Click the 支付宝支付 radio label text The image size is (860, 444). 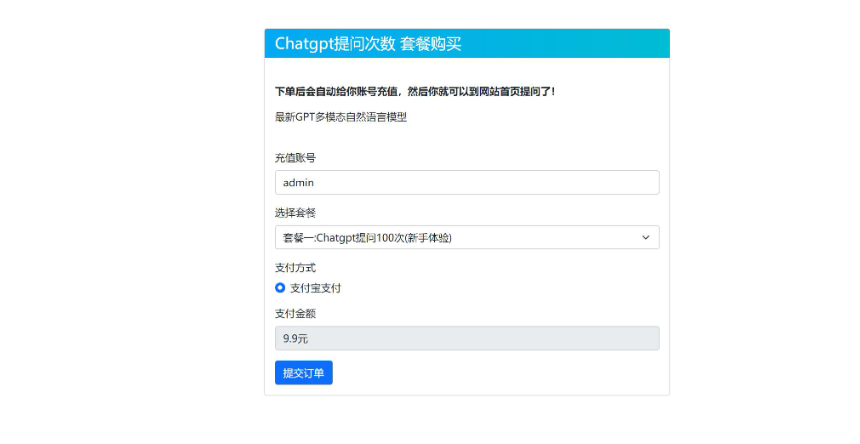pos(315,288)
